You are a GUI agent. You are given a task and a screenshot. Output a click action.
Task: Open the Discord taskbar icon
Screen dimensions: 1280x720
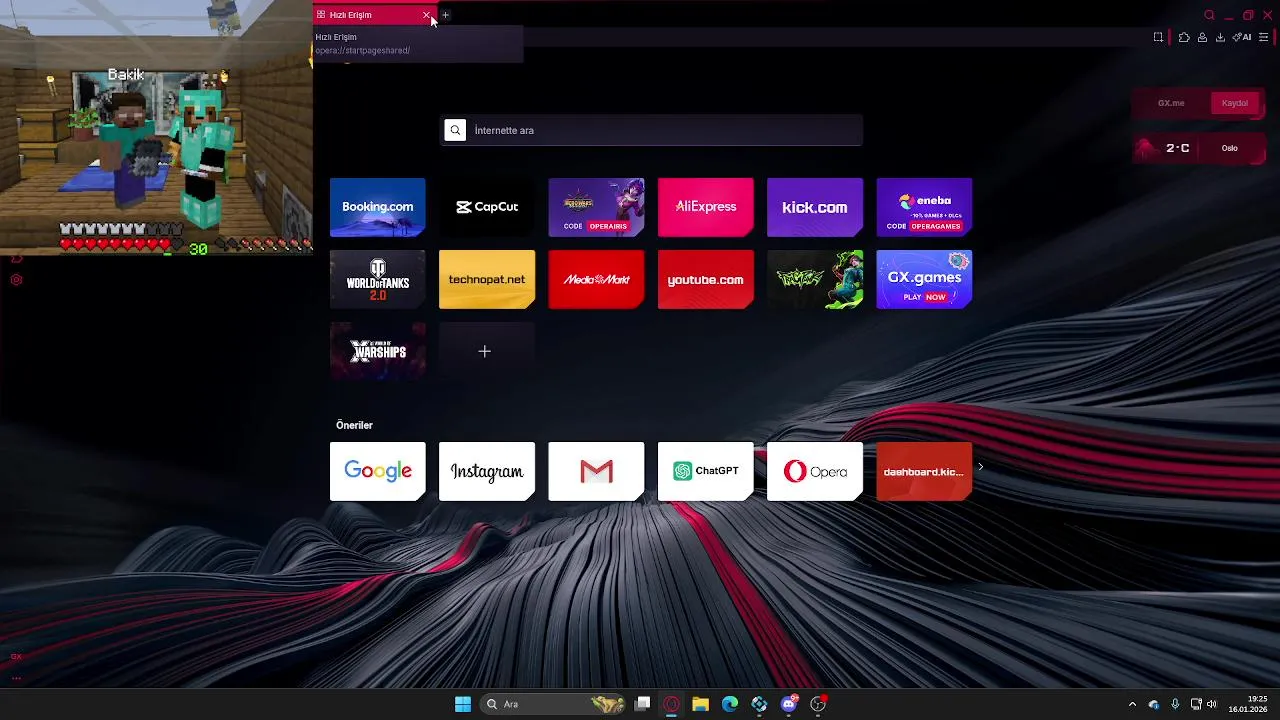pyautogui.click(x=789, y=704)
